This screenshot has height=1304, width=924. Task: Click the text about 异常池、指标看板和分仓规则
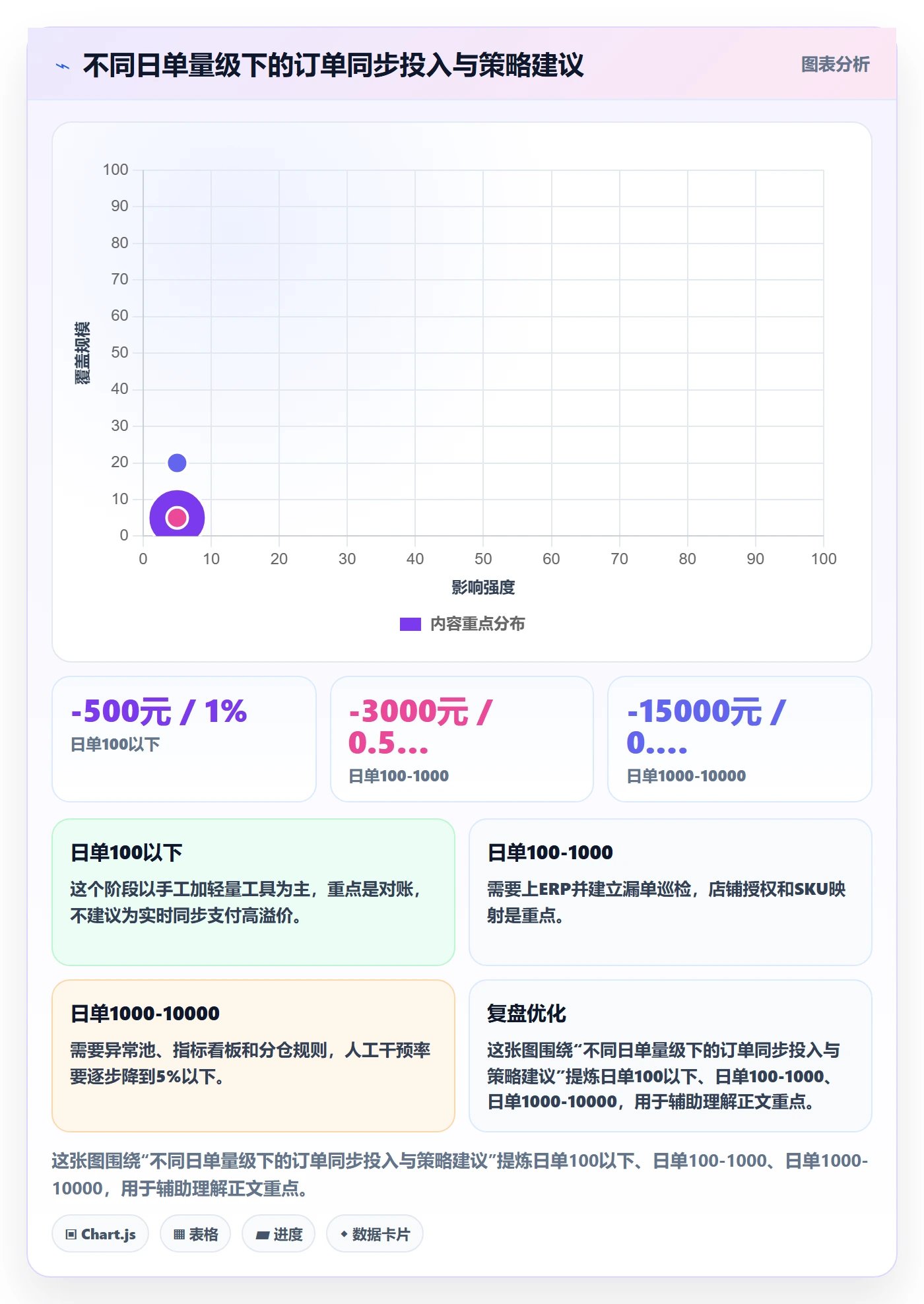click(x=250, y=1063)
